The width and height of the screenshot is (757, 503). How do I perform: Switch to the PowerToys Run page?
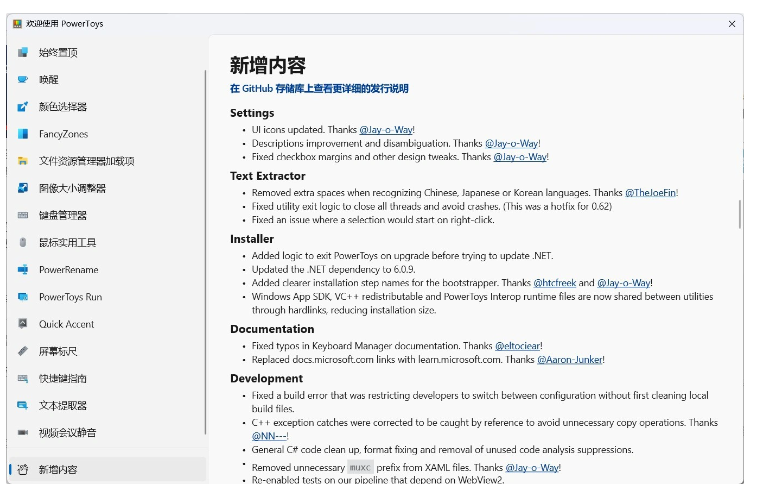[70, 297]
